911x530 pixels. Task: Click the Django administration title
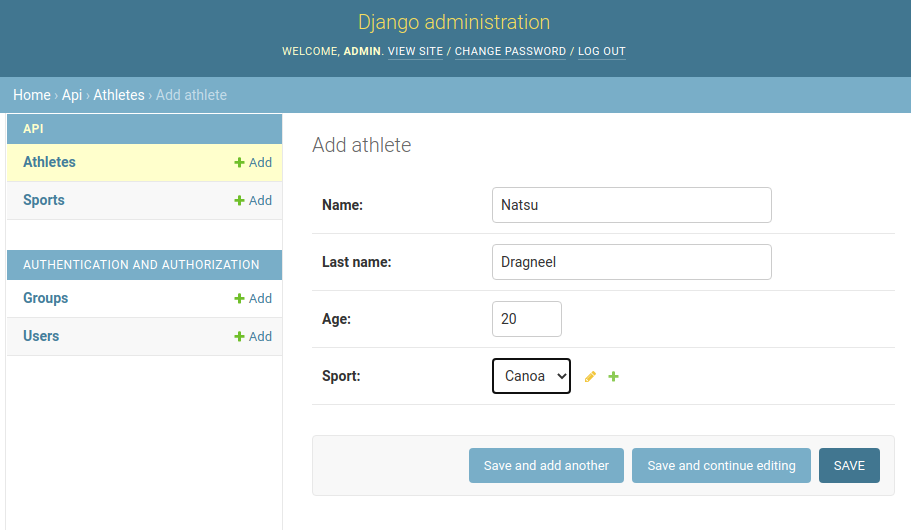coord(454,22)
